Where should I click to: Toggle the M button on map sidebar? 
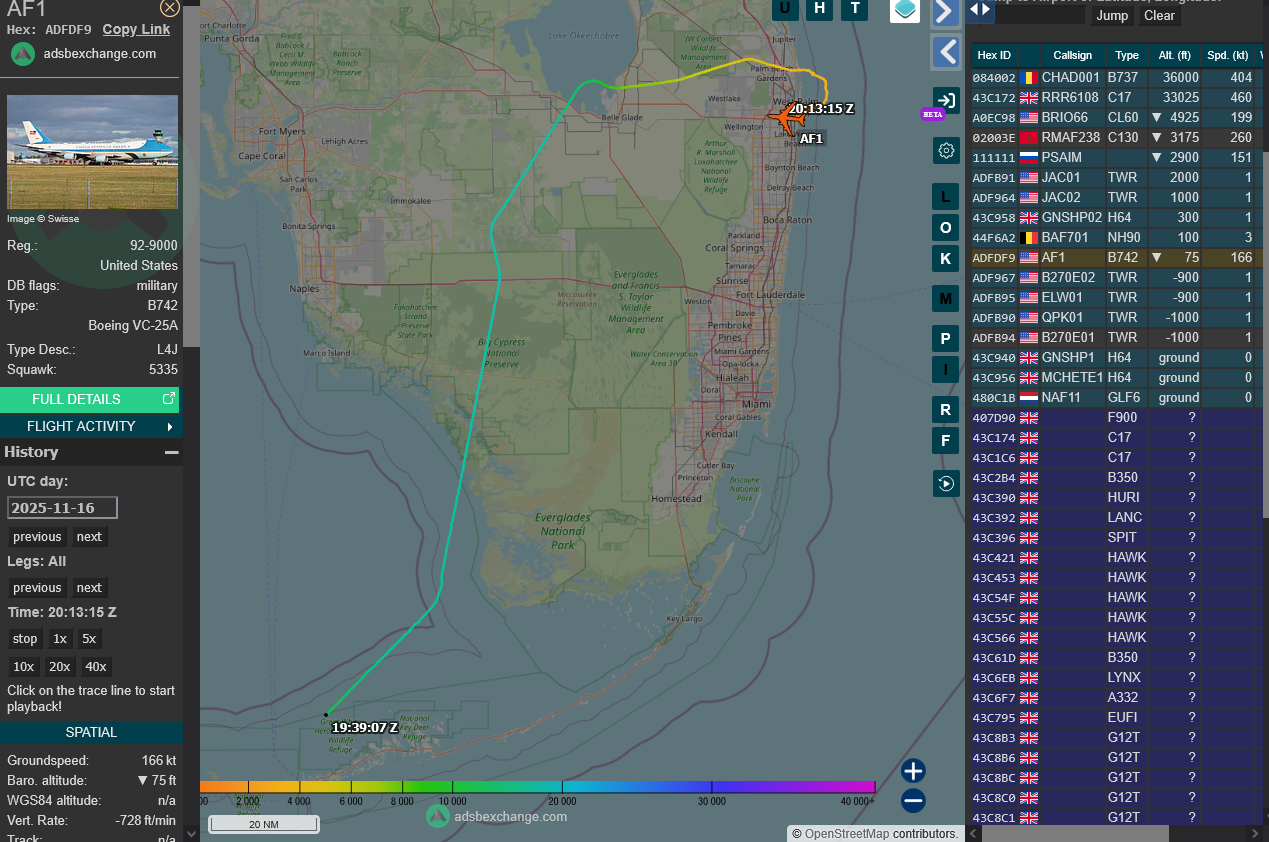click(945, 298)
